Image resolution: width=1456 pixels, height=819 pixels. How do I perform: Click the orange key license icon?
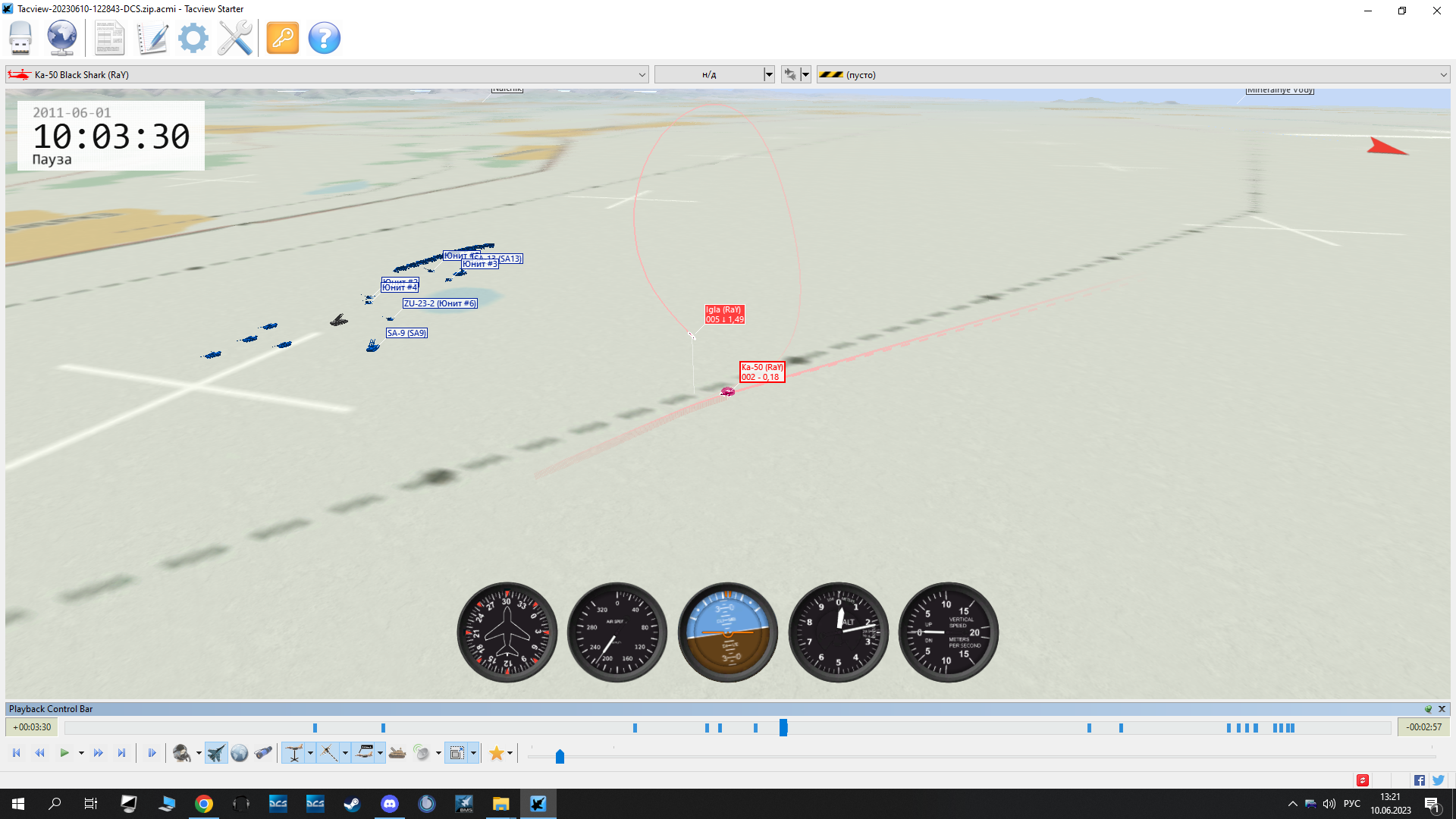point(283,38)
